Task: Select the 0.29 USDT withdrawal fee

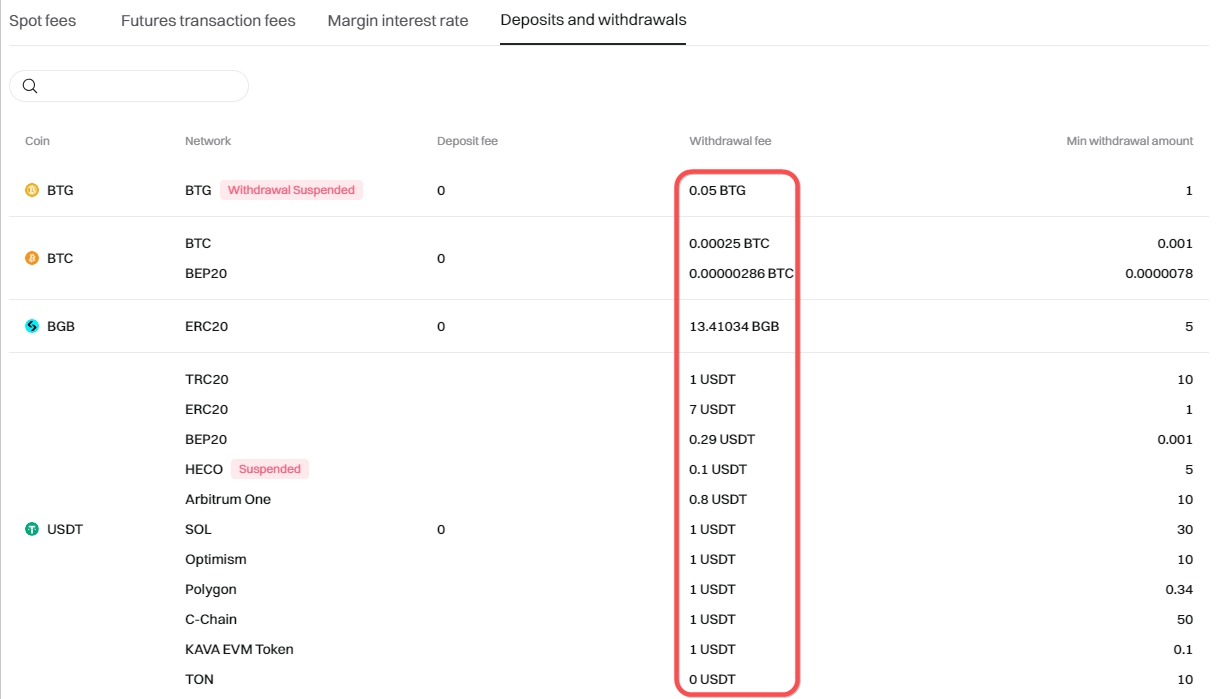Action: click(x=722, y=439)
